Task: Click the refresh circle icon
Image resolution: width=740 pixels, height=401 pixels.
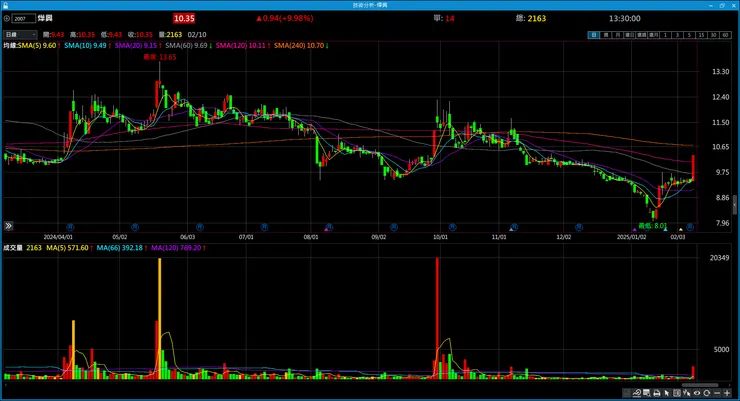Action: click(706, 393)
